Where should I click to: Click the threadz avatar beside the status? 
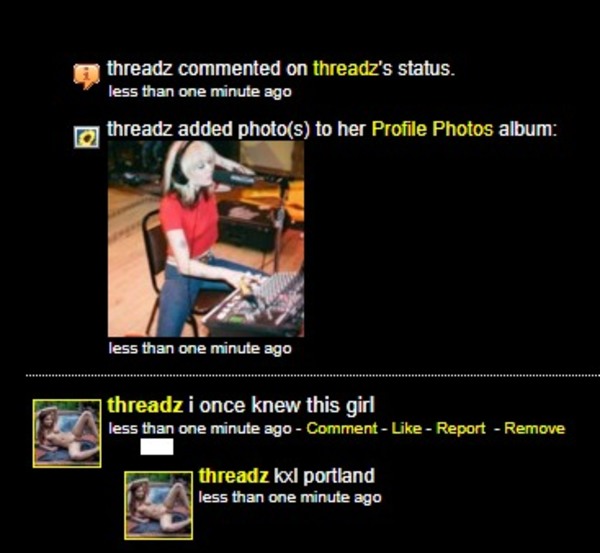point(67,433)
